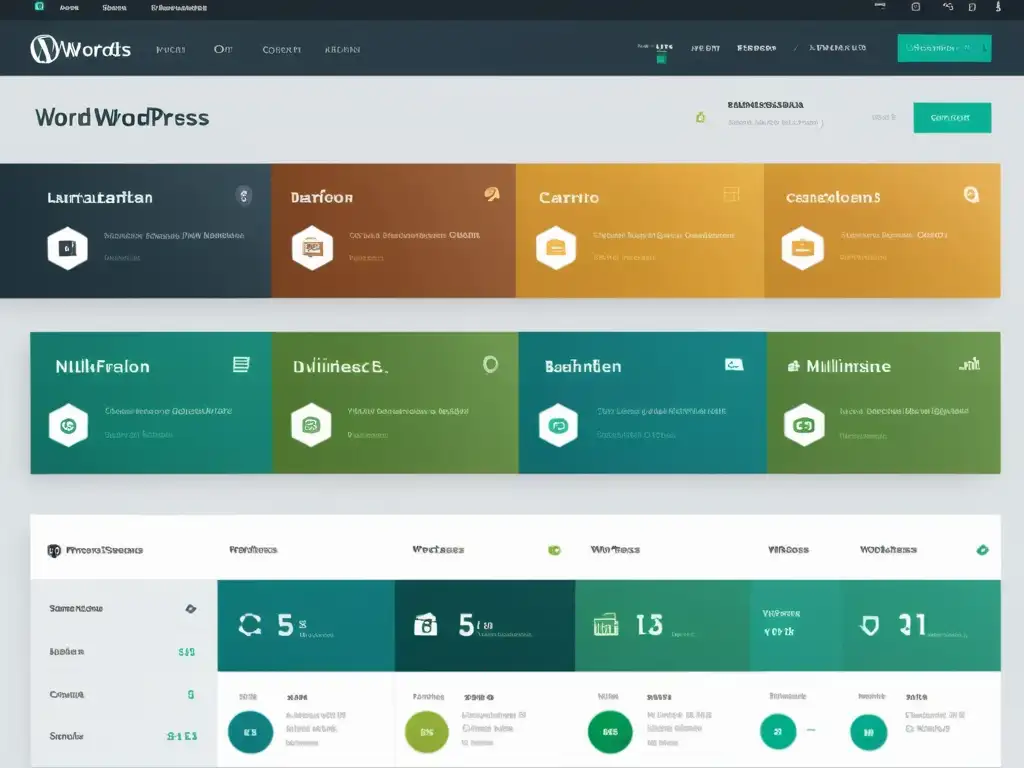Click the white card icon on the Baehnden card
Viewport: 1024px width, 768px height.
[x=734, y=364]
